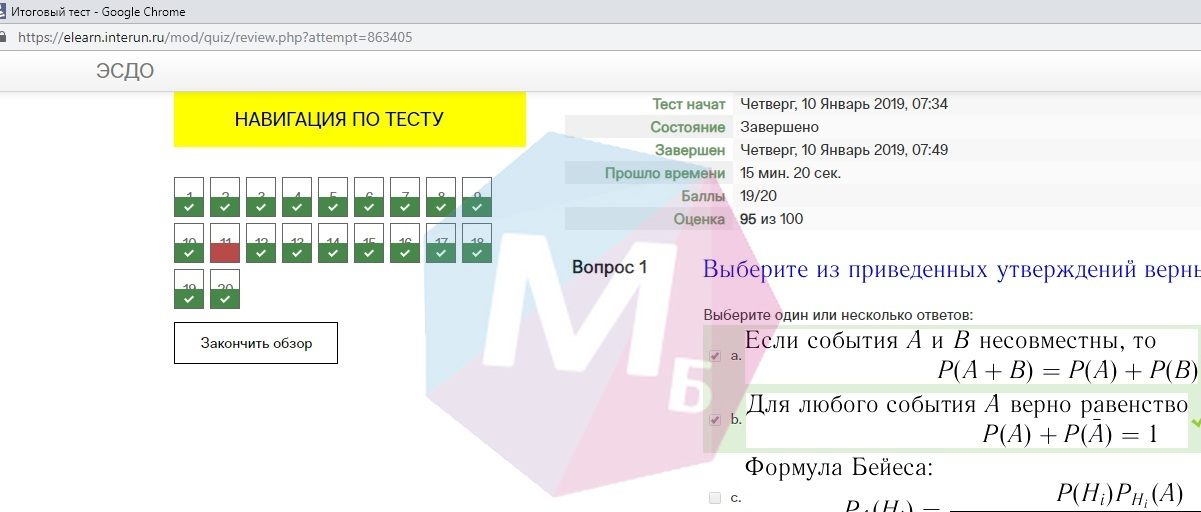The width and height of the screenshot is (1201, 512).
Task: Click the browser address bar URL
Action: pyautogui.click(x=215, y=37)
